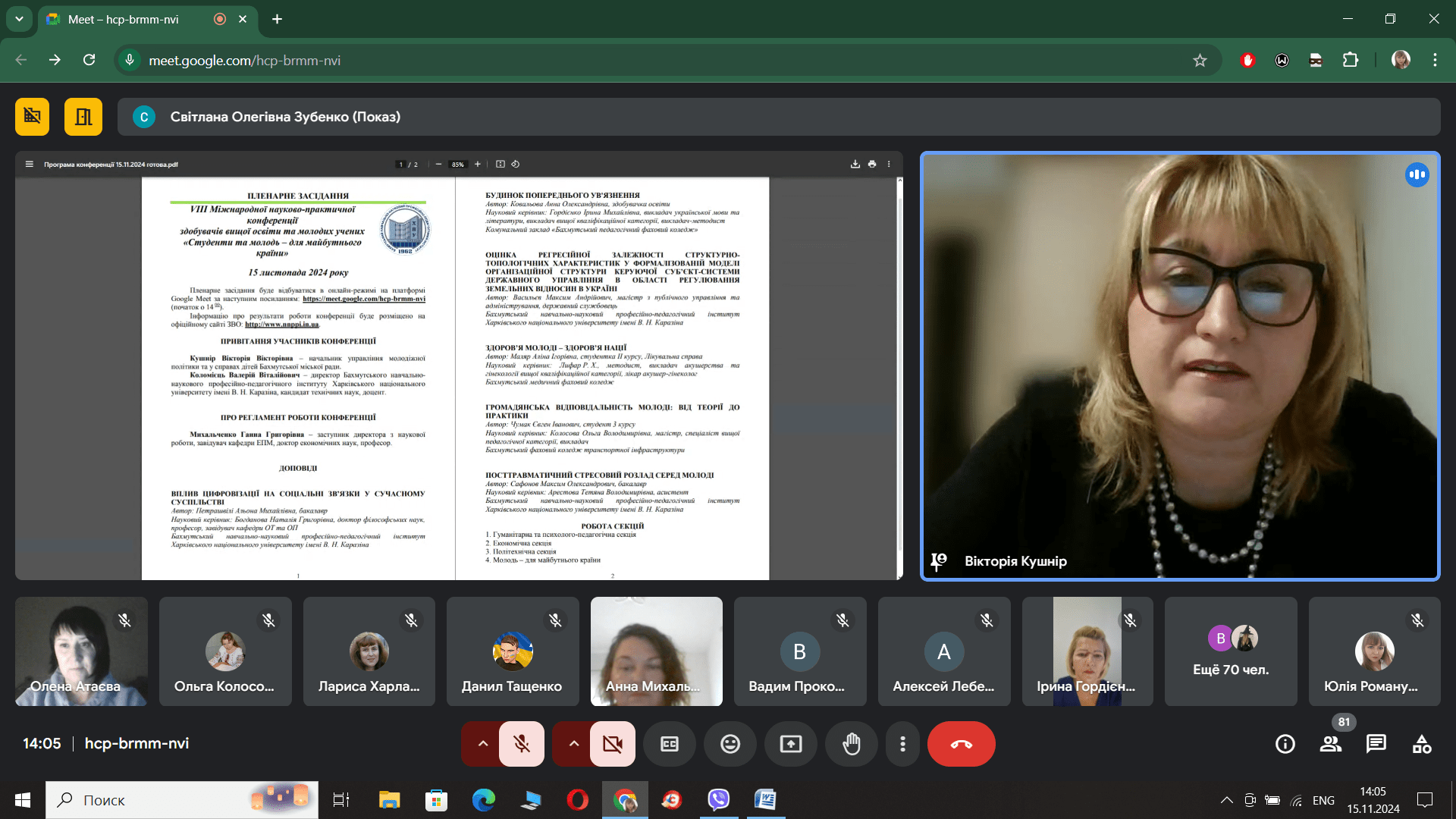This screenshot has height=819, width=1456.
Task: Open more options three-dot menu
Action: point(902,744)
